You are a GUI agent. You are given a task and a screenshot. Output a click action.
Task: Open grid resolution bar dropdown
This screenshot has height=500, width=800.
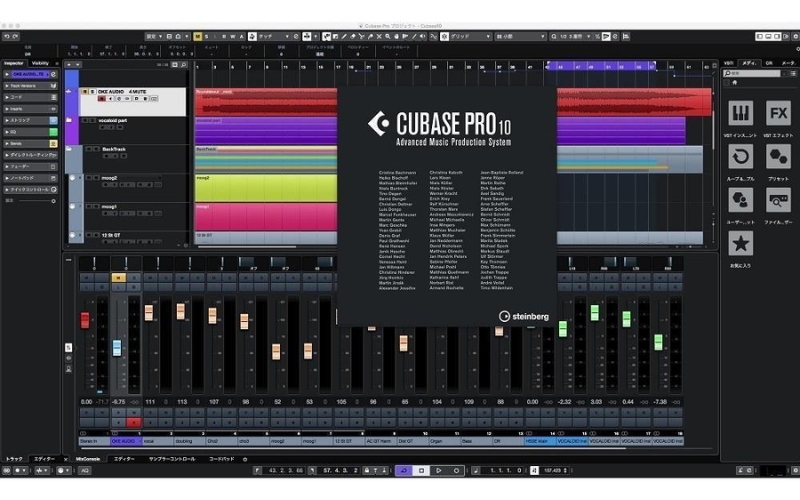[x=520, y=36]
